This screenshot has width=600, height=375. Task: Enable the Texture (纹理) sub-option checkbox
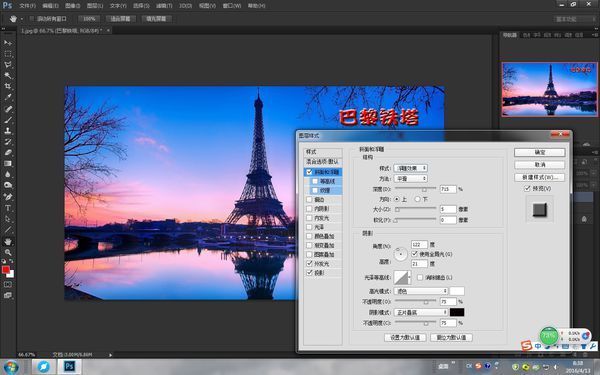(315, 190)
